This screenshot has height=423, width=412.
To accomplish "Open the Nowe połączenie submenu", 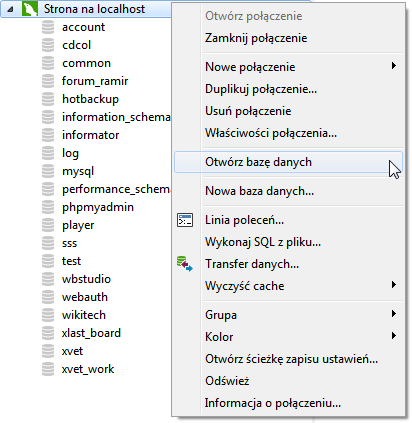I will (289, 67).
